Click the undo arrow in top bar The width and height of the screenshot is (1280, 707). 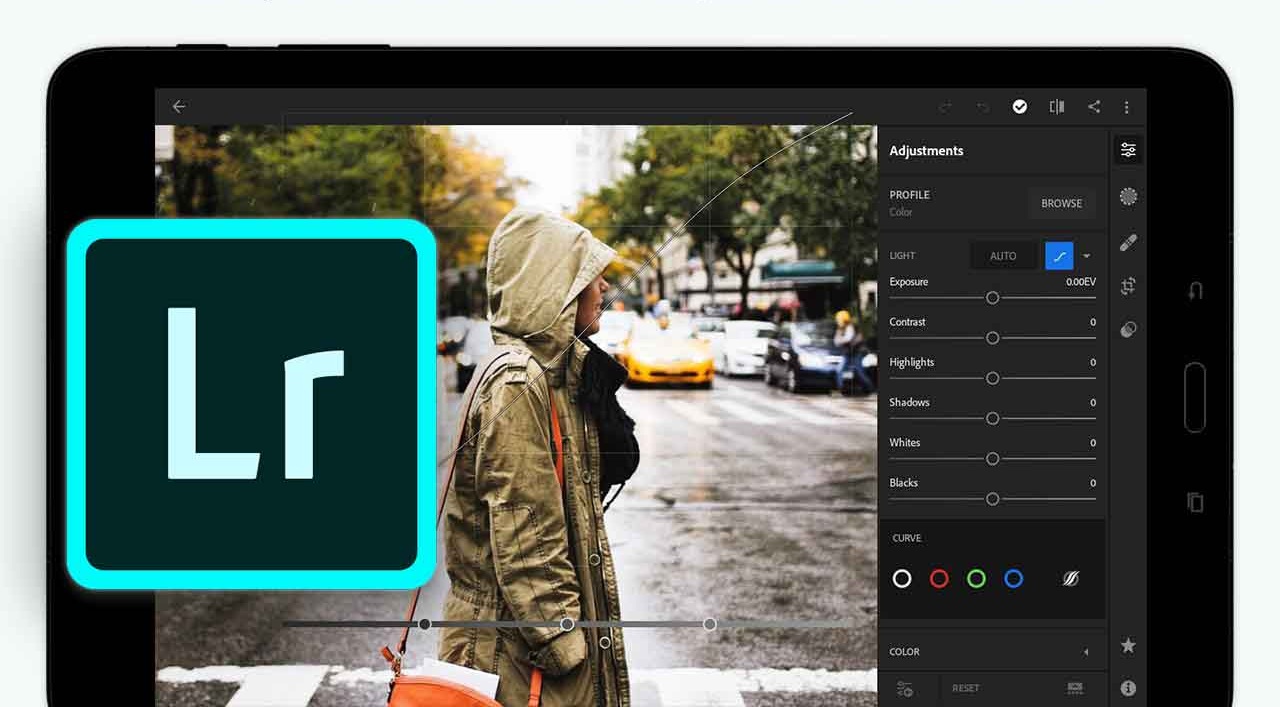click(983, 107)
